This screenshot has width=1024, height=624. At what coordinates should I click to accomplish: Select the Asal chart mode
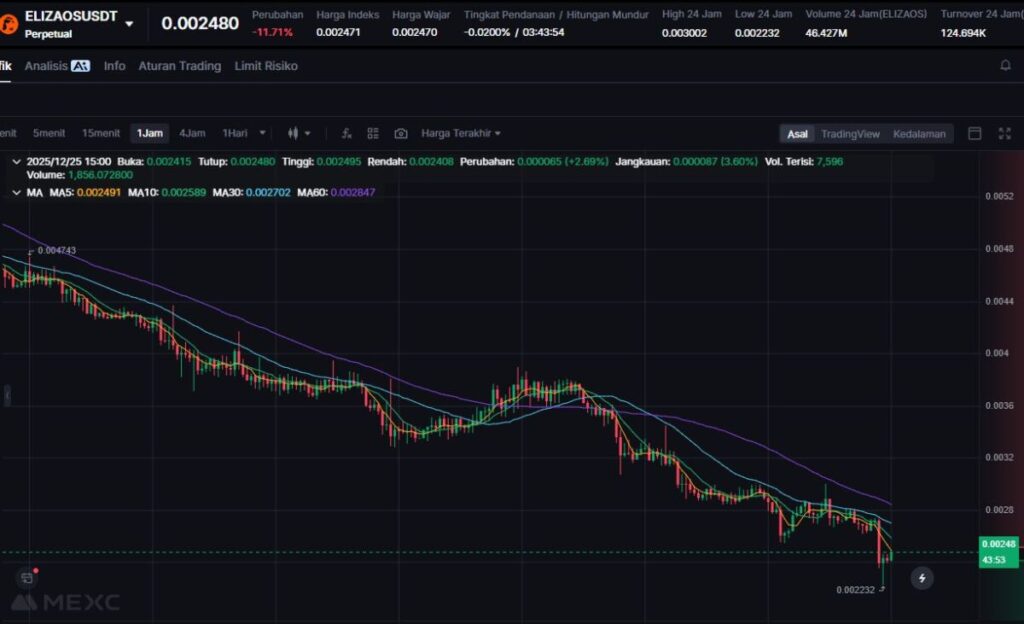(797, 134)
